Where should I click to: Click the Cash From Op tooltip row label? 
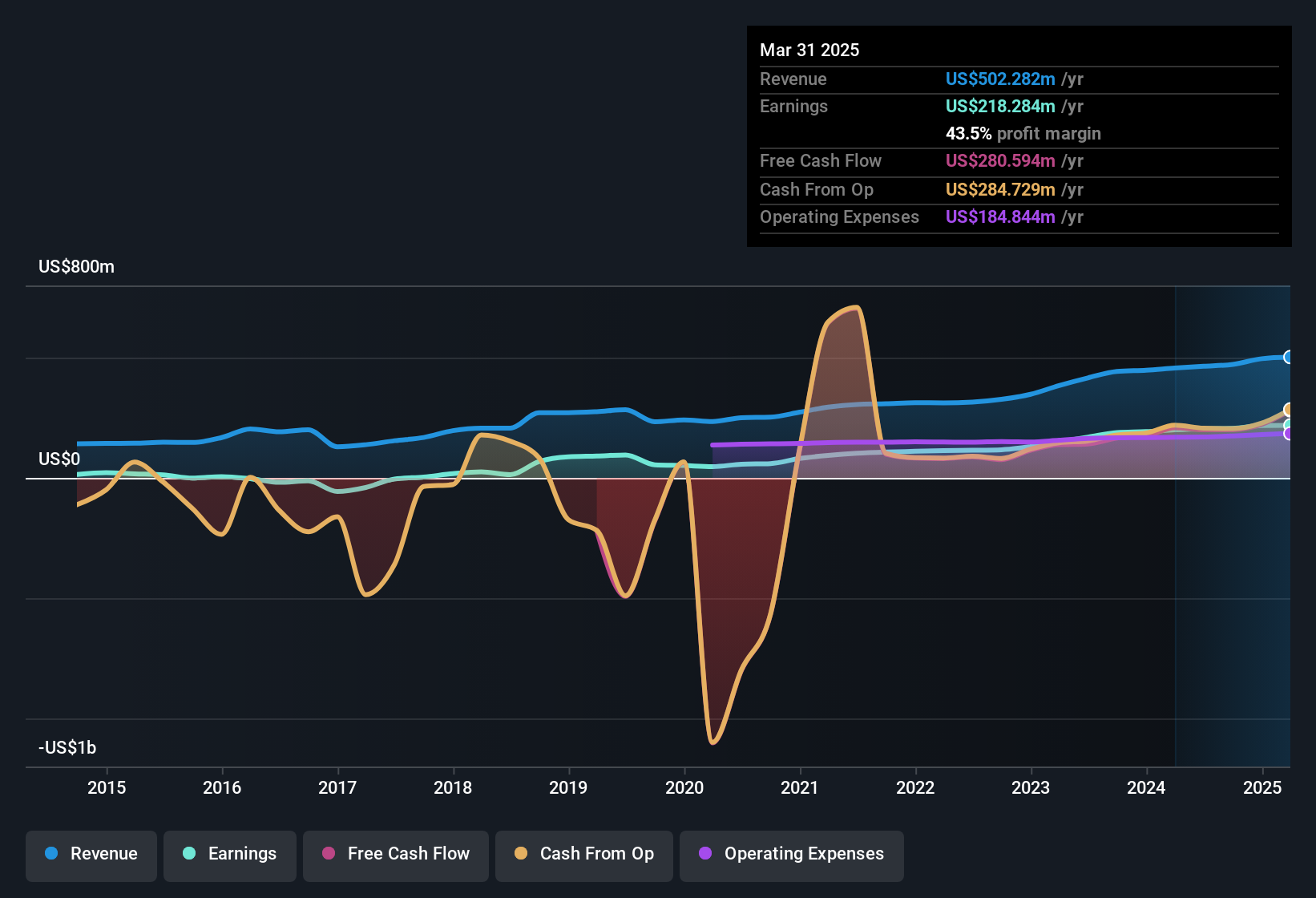(x=817, y=190)
